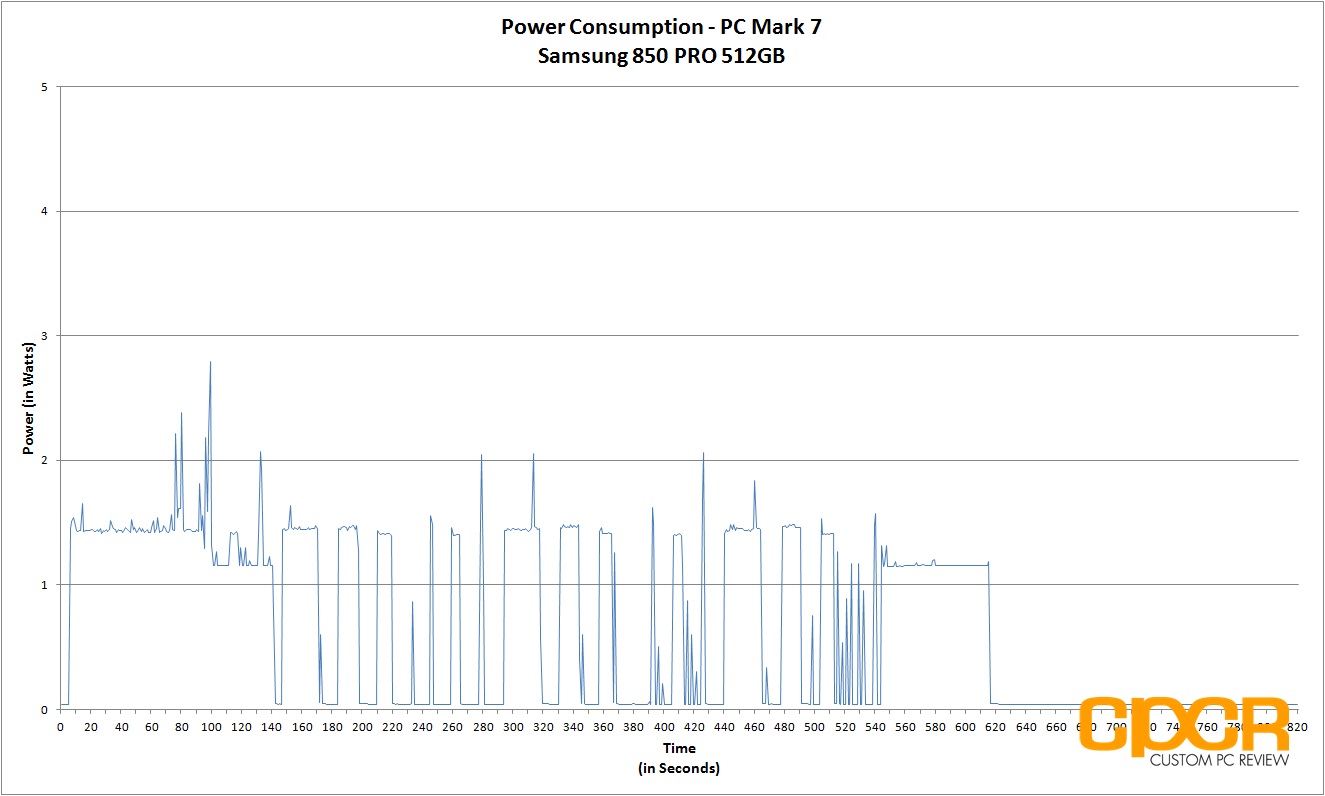This screenshot has height=796, width=1325.
Task: Click the power axis value "2"
Action: point(46,460)
